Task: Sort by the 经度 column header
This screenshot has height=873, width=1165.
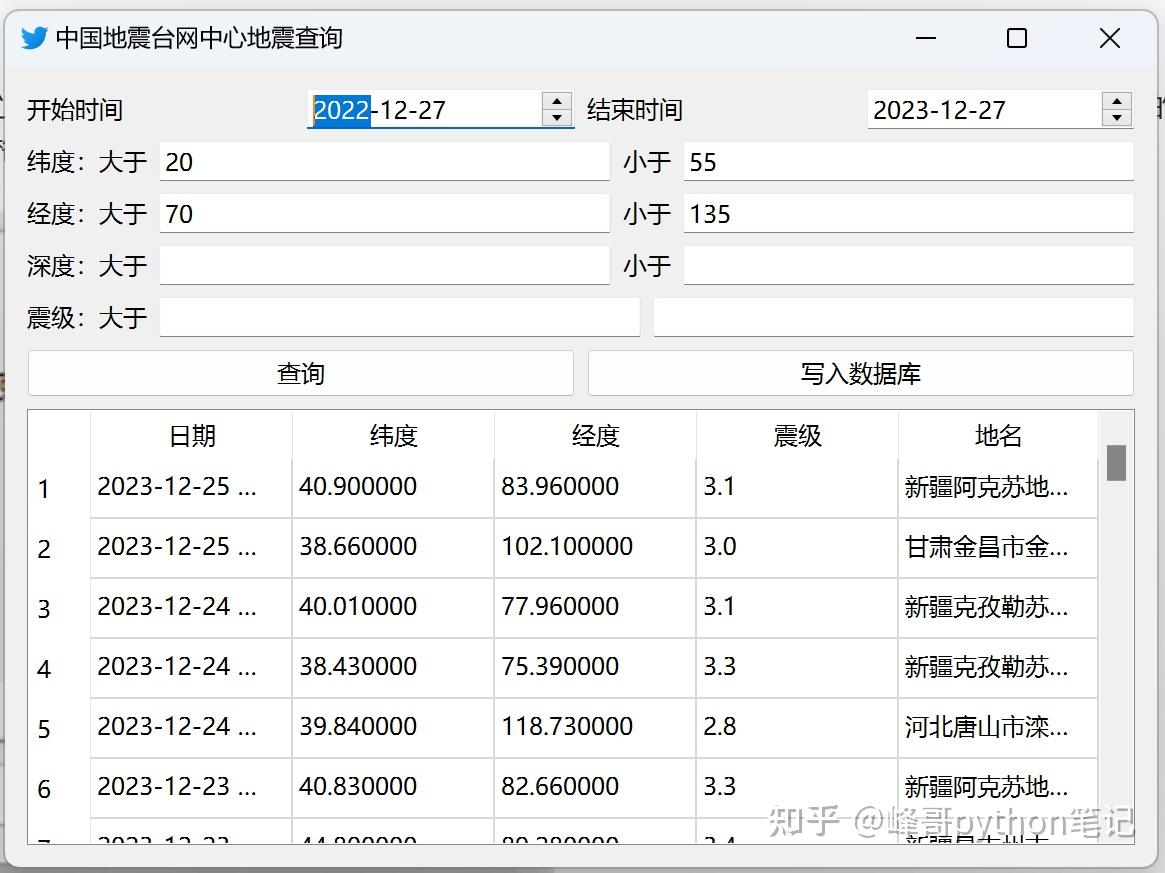Action: click(596, 435)
